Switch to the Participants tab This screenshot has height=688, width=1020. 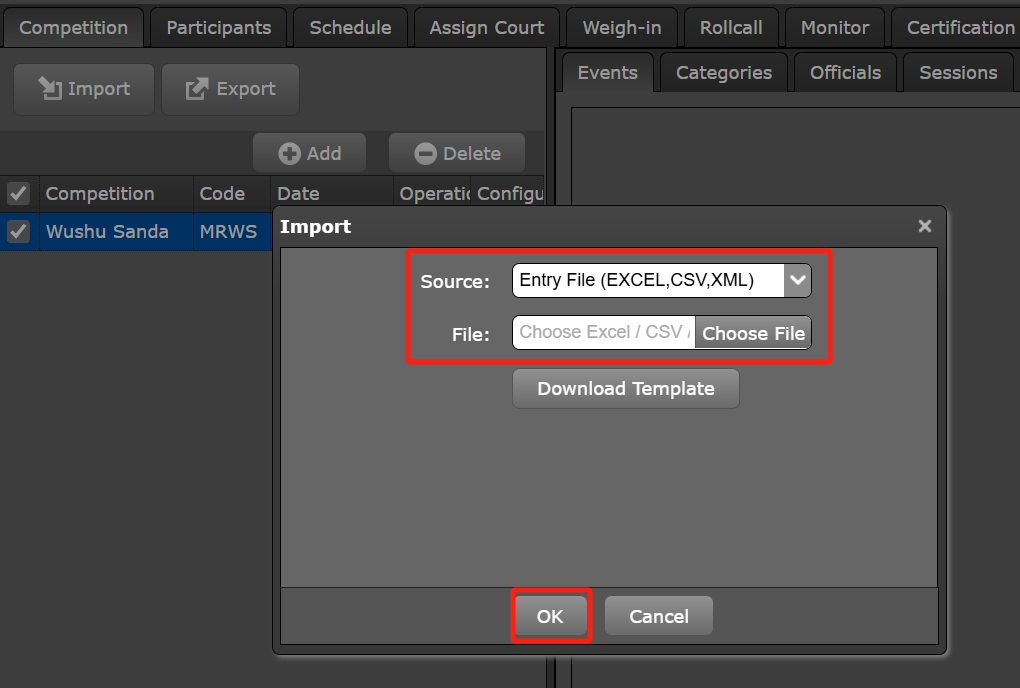click(218, 28)
